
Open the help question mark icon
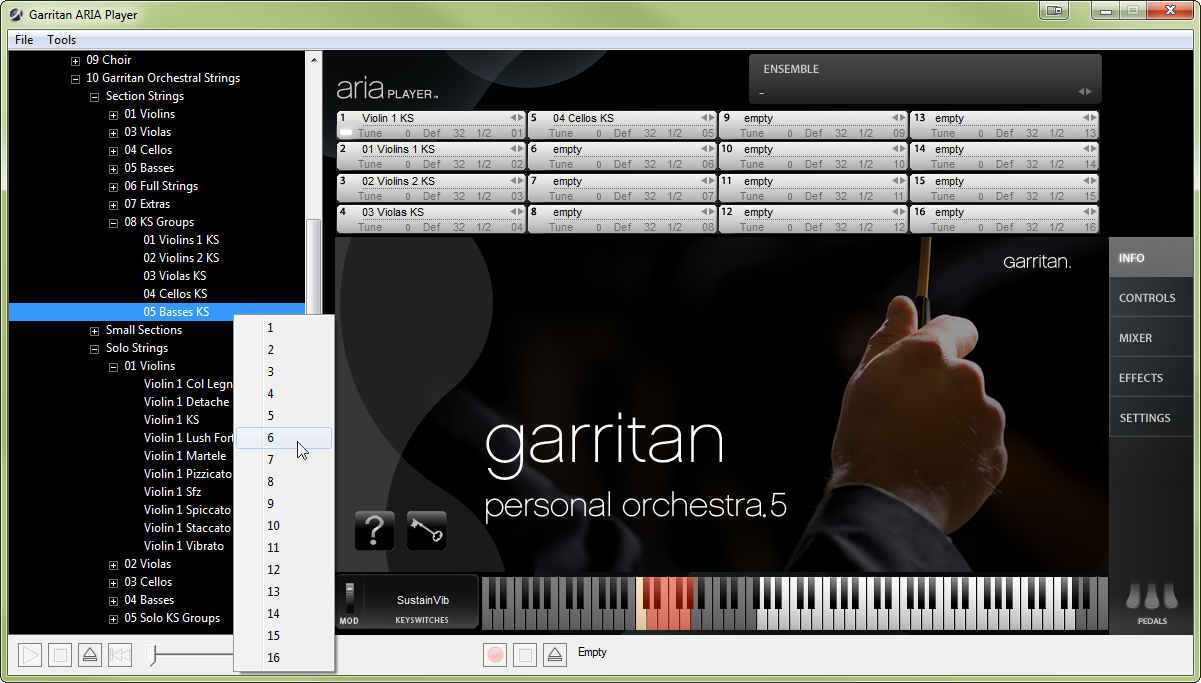[375, 531]
